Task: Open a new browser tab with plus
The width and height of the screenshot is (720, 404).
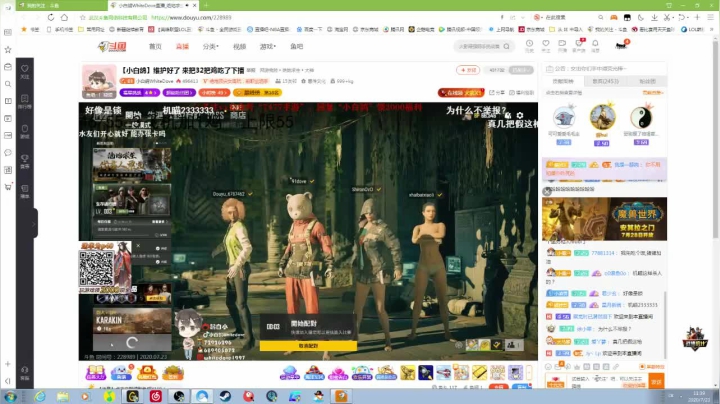Action: 206,5
